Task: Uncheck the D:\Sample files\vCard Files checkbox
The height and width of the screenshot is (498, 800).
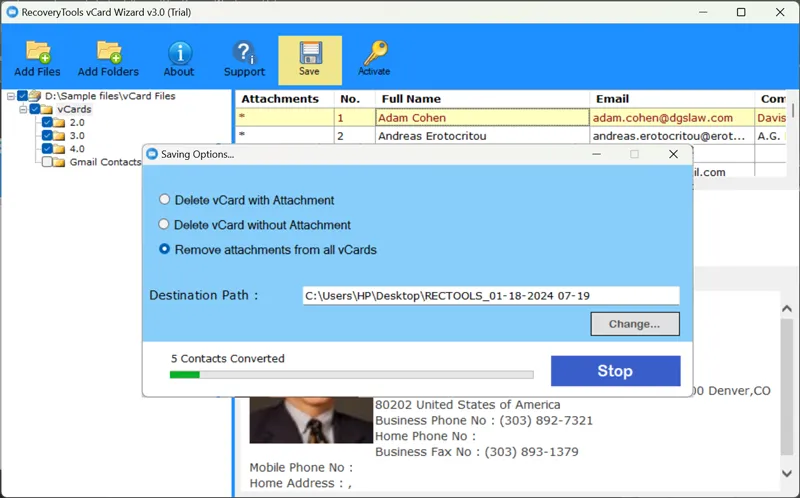Action: tap(22, 95)
